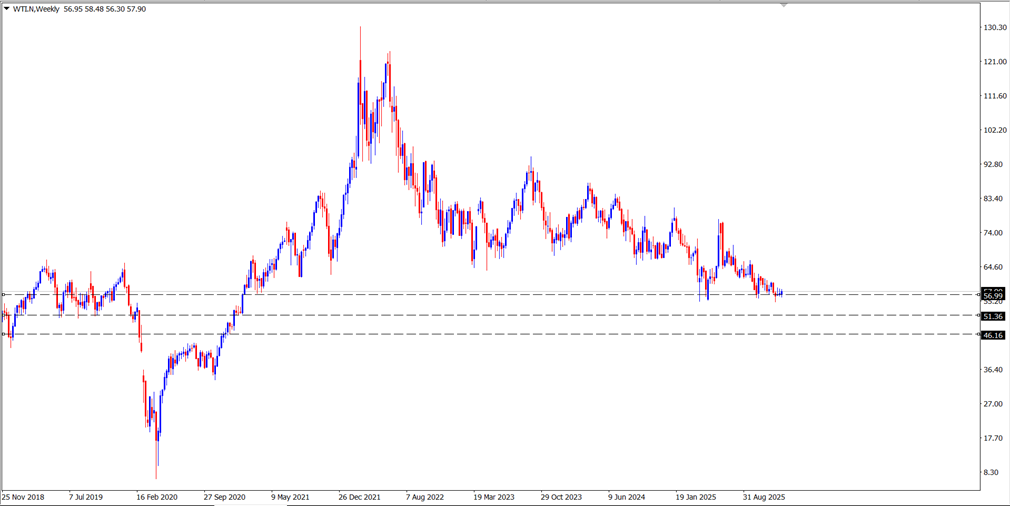
Task: Grab the left-end handle of the 56.99 line
Action: click(x=4, y=294)
